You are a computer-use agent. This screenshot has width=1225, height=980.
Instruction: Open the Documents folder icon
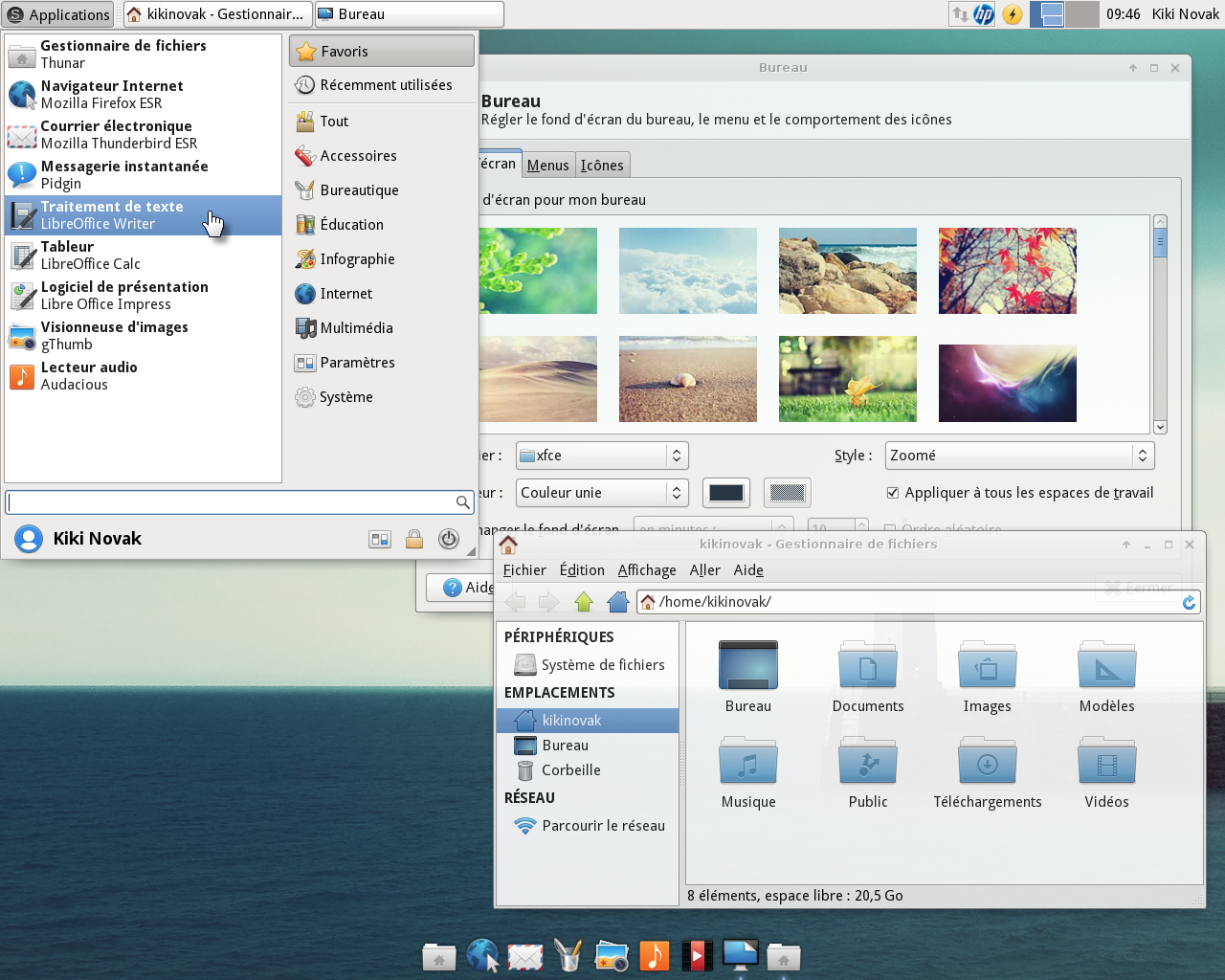[868, 677]
